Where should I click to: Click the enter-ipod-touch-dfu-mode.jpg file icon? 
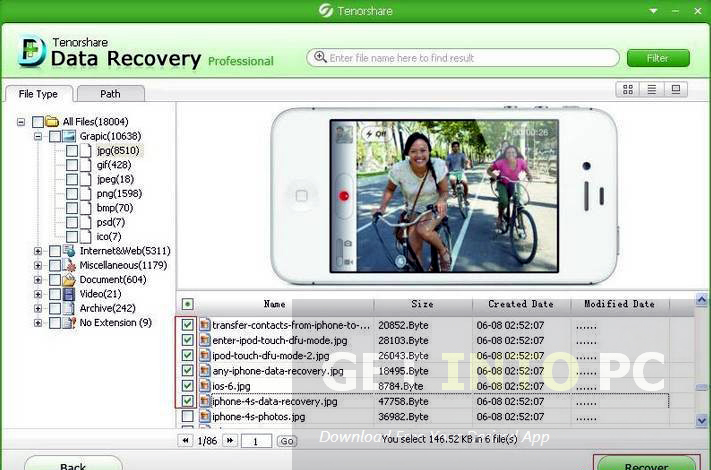coord(205,340)
